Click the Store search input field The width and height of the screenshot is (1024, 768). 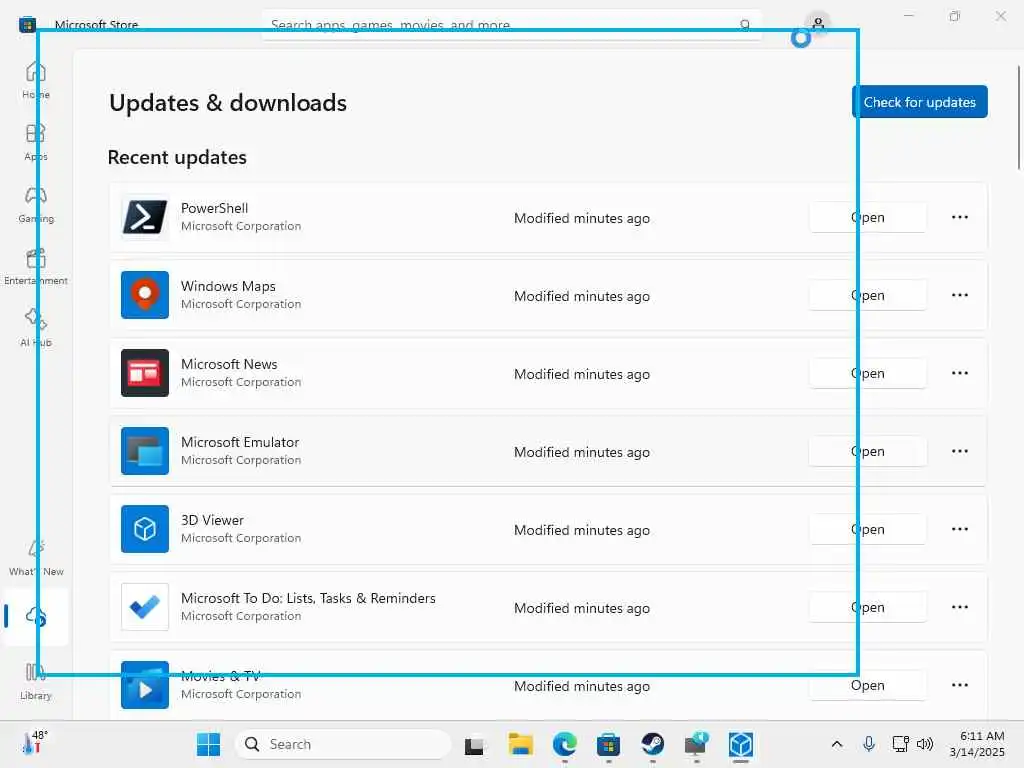click(511, 25)
